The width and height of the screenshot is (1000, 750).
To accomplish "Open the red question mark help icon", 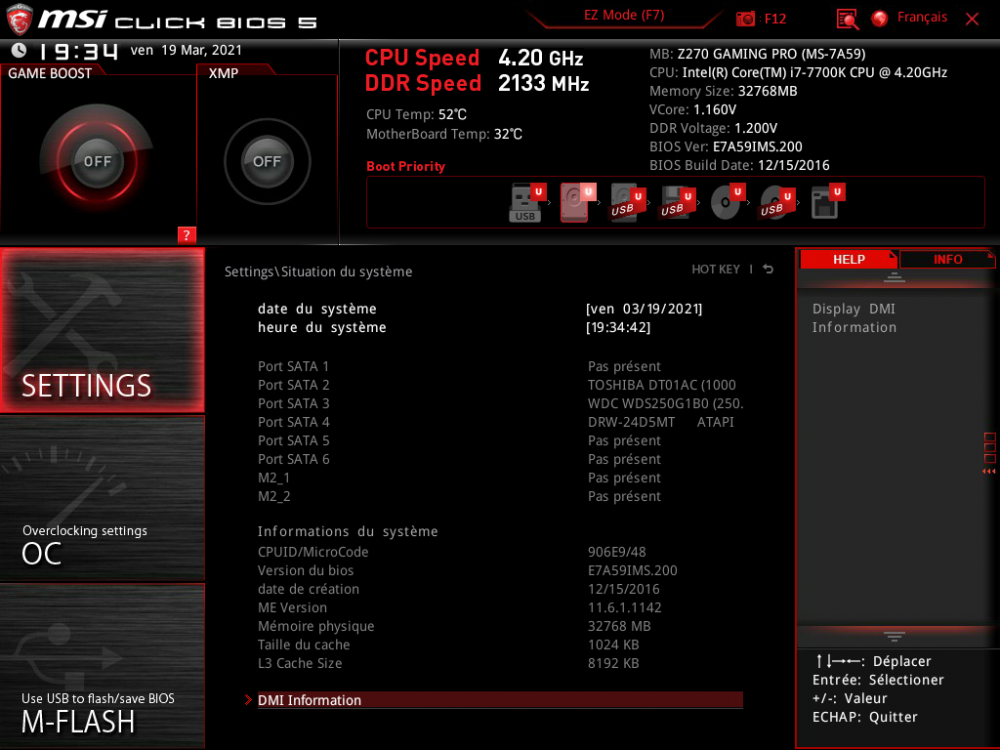I will click(186, 235).
